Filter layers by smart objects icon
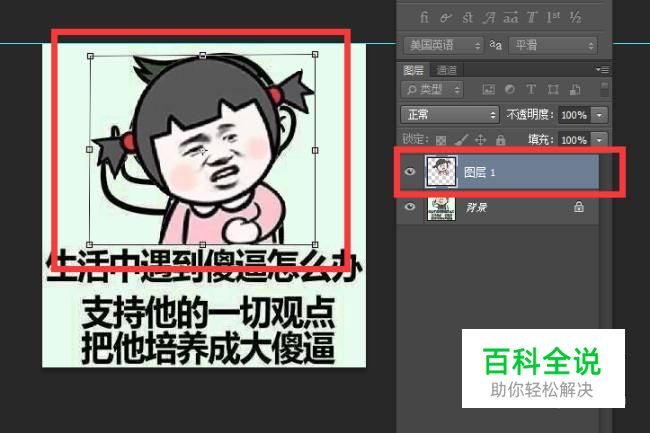 coord(575,90)
